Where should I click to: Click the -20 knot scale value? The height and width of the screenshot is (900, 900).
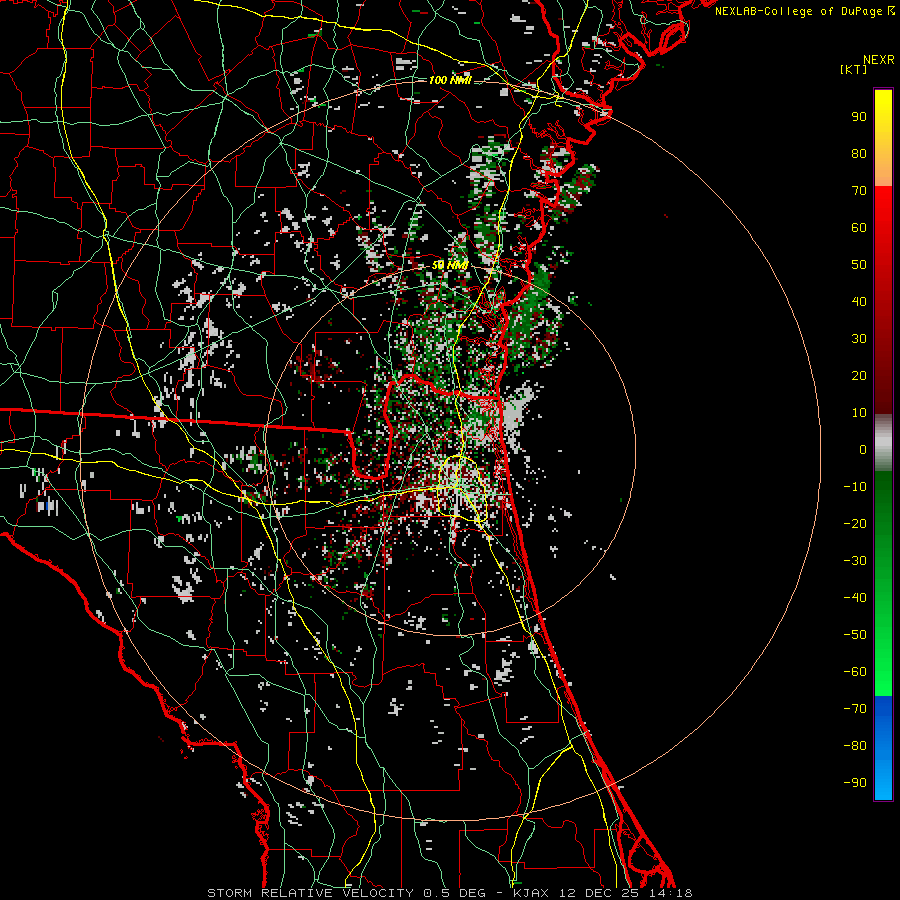click(x=855, y=523)
